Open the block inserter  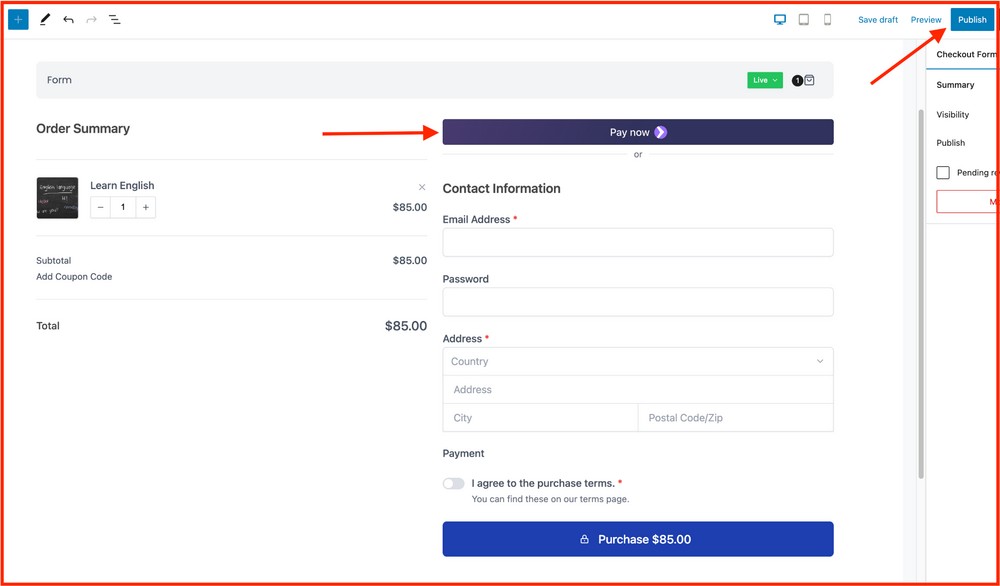18,19
